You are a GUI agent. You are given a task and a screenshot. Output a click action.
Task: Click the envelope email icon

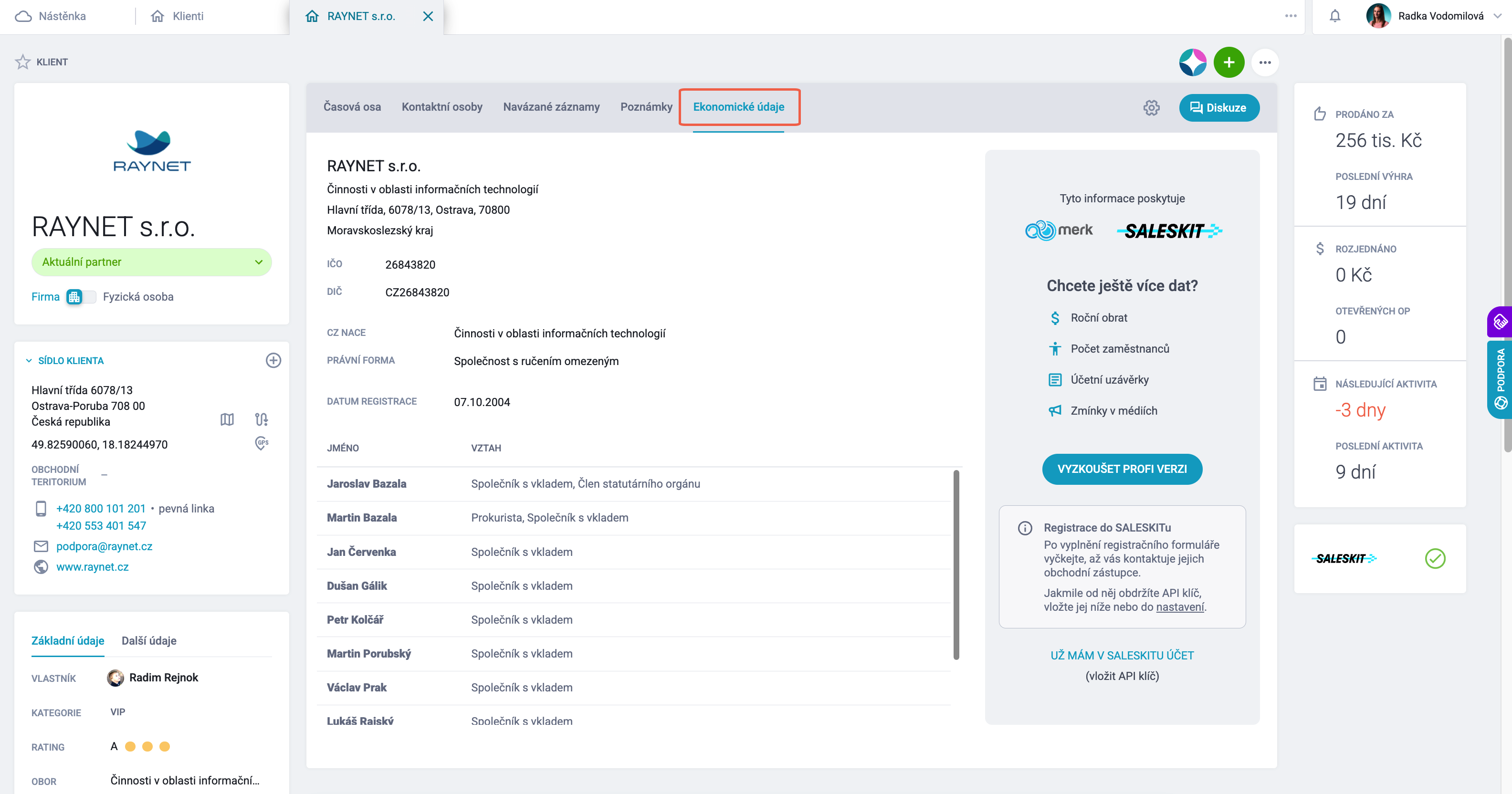(41, 546)
